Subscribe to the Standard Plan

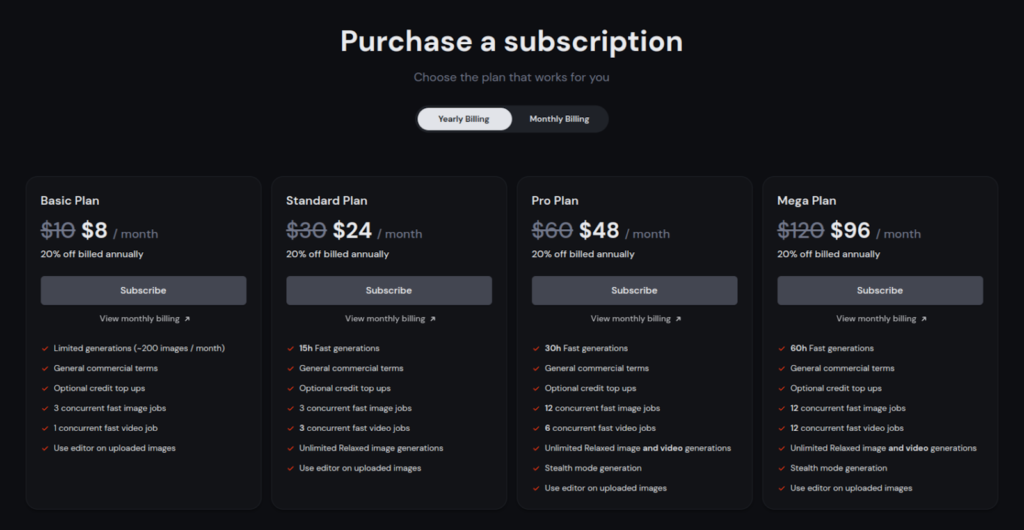pos(389,290)
